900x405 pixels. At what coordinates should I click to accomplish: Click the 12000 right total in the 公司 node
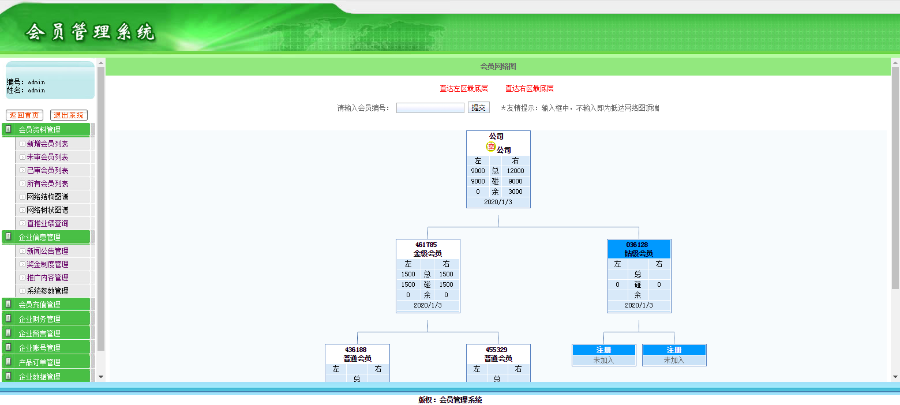(x=515, y=171)
